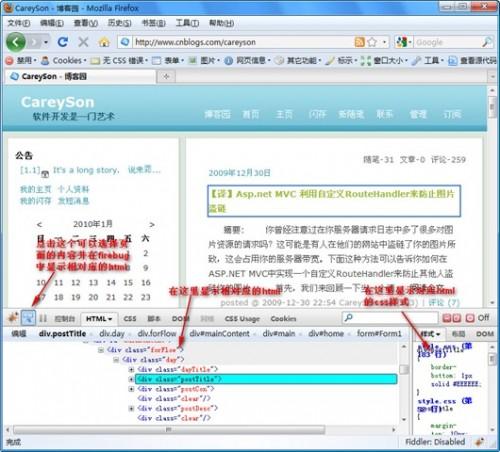Collapse the div class="forFlow" node
Viewport: 500px width, 452px height.
[x=101, y=350]
